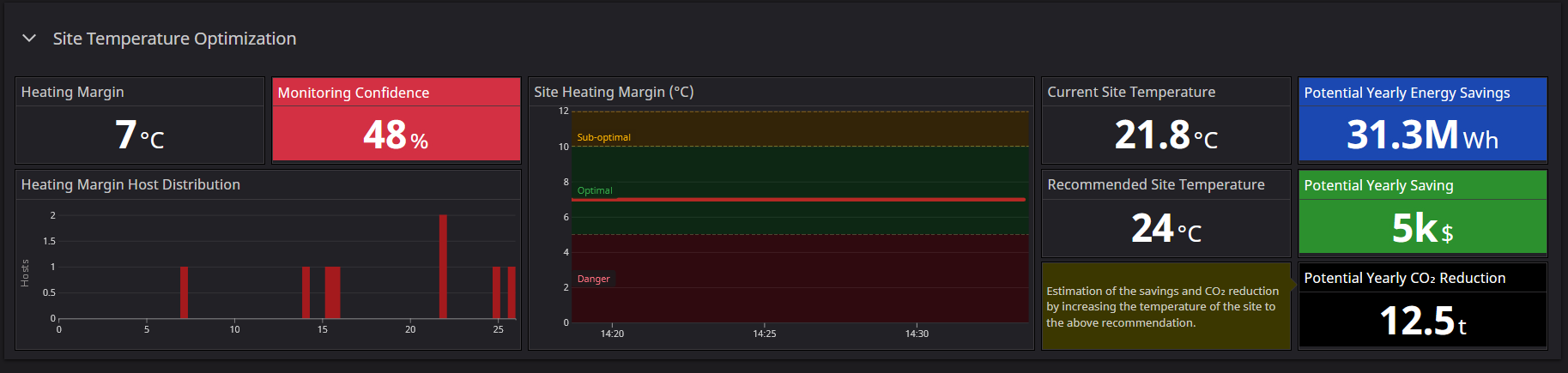This screenshot has height=373, width=1568.
Task: Click the Danger threshold label
Action: tap(593, 279)
